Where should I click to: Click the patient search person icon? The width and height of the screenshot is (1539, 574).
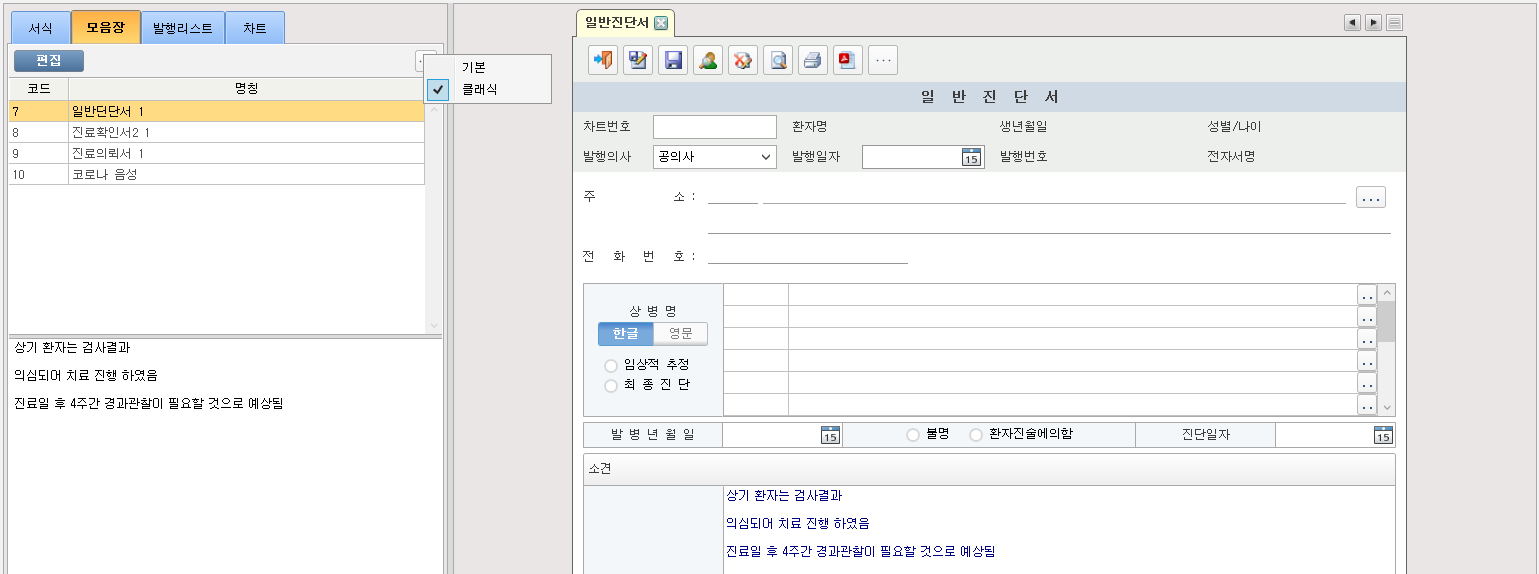point(708,60)
